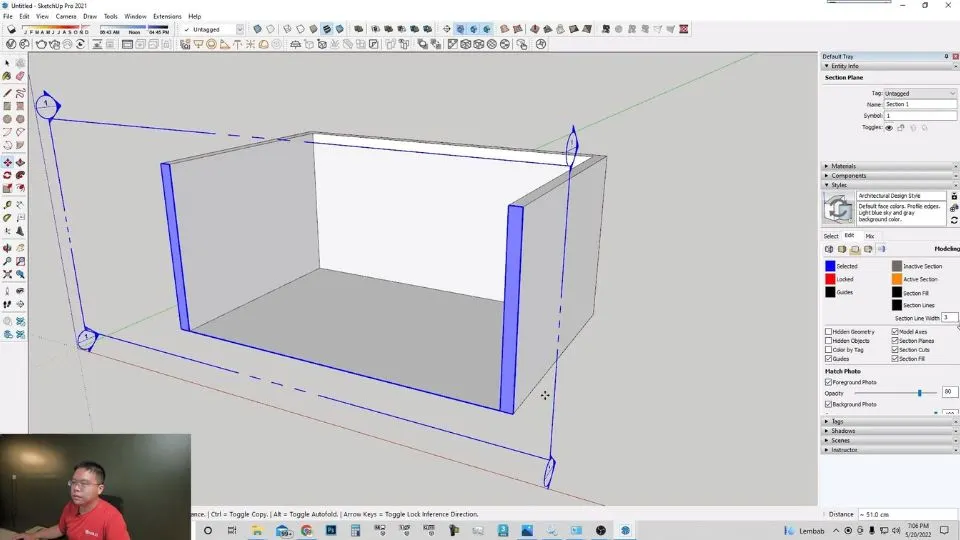Open the Camera menu
The width and height of the screenshot is (960, 540).
(x=66, y=17)
